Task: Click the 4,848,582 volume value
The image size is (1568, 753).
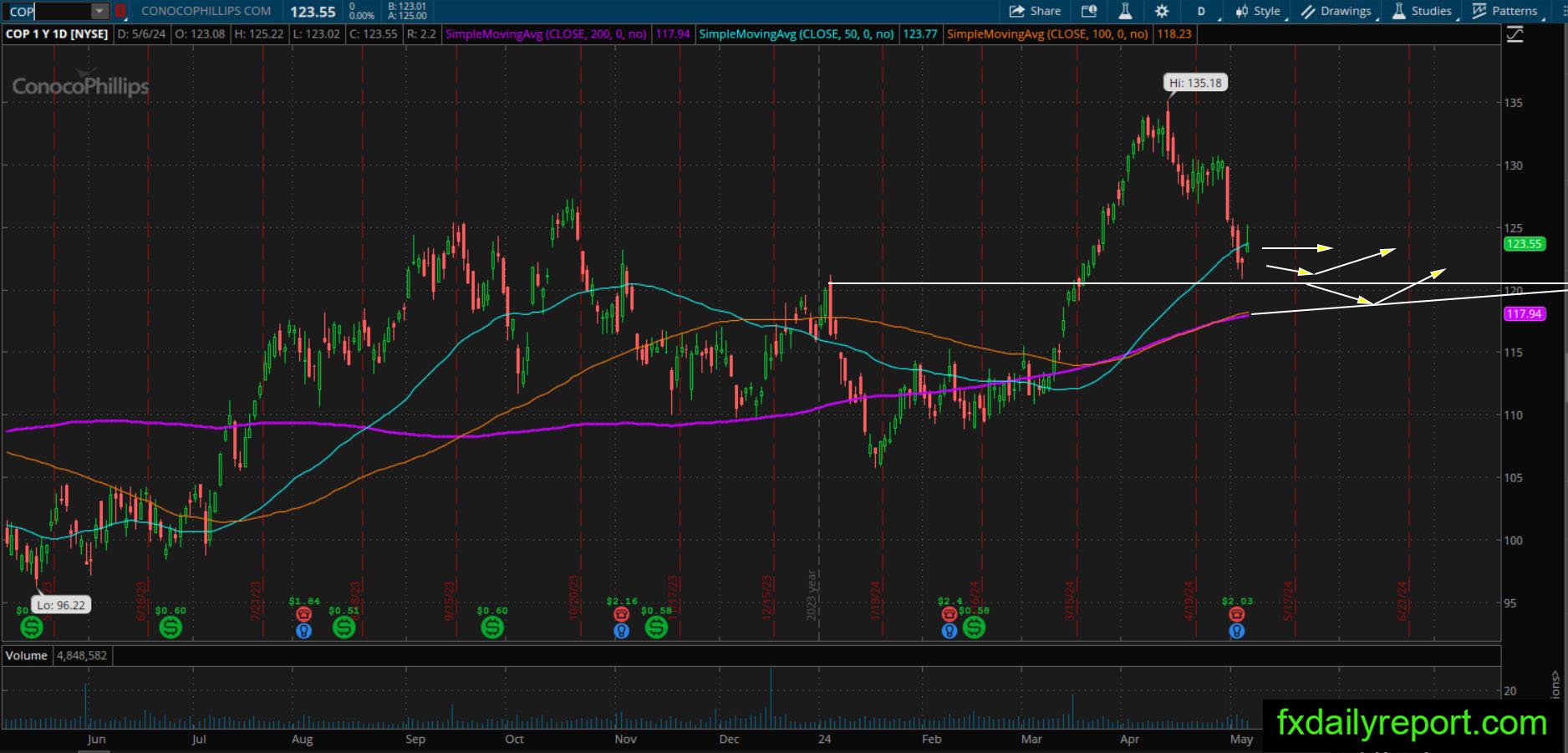Action: [x=82, y=655]
